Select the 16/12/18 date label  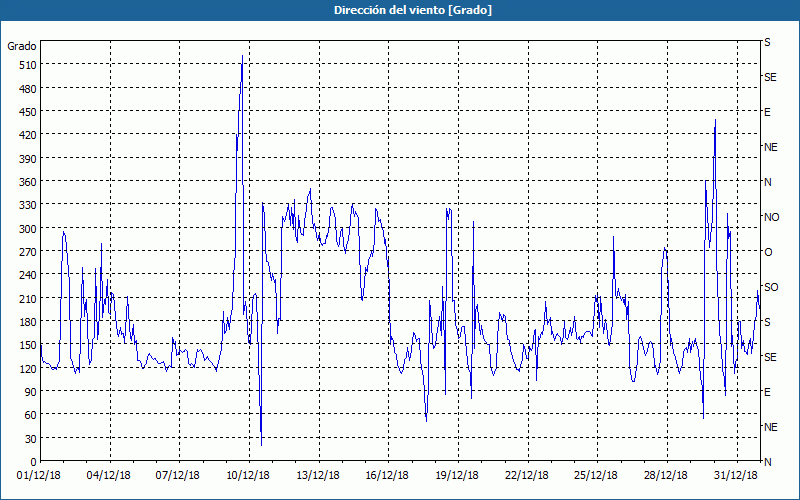click(x=387, y=476)
